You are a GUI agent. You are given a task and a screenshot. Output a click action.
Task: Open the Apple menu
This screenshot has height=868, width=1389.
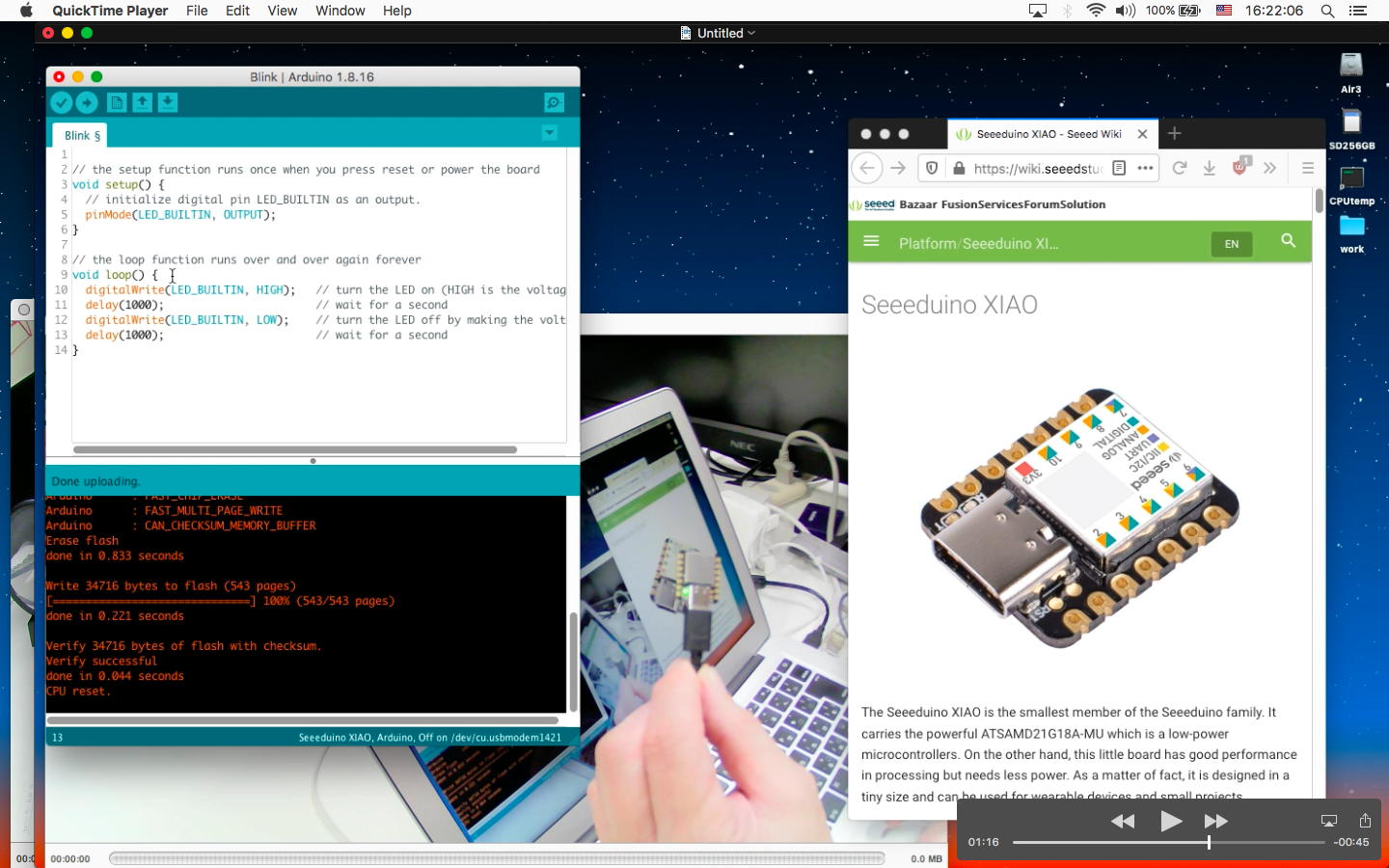tap(26, 11)
